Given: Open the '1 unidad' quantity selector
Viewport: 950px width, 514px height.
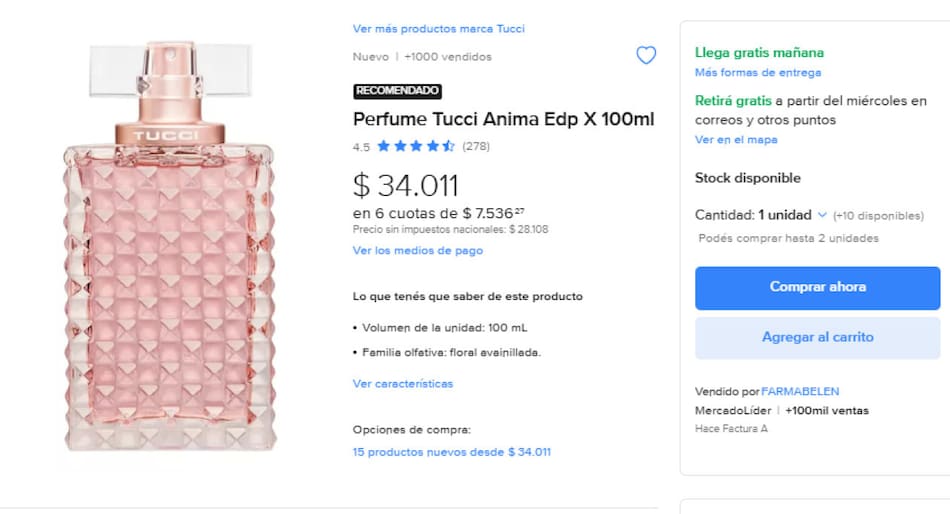Looking at the screenshot, I should (x=785, y=215).
